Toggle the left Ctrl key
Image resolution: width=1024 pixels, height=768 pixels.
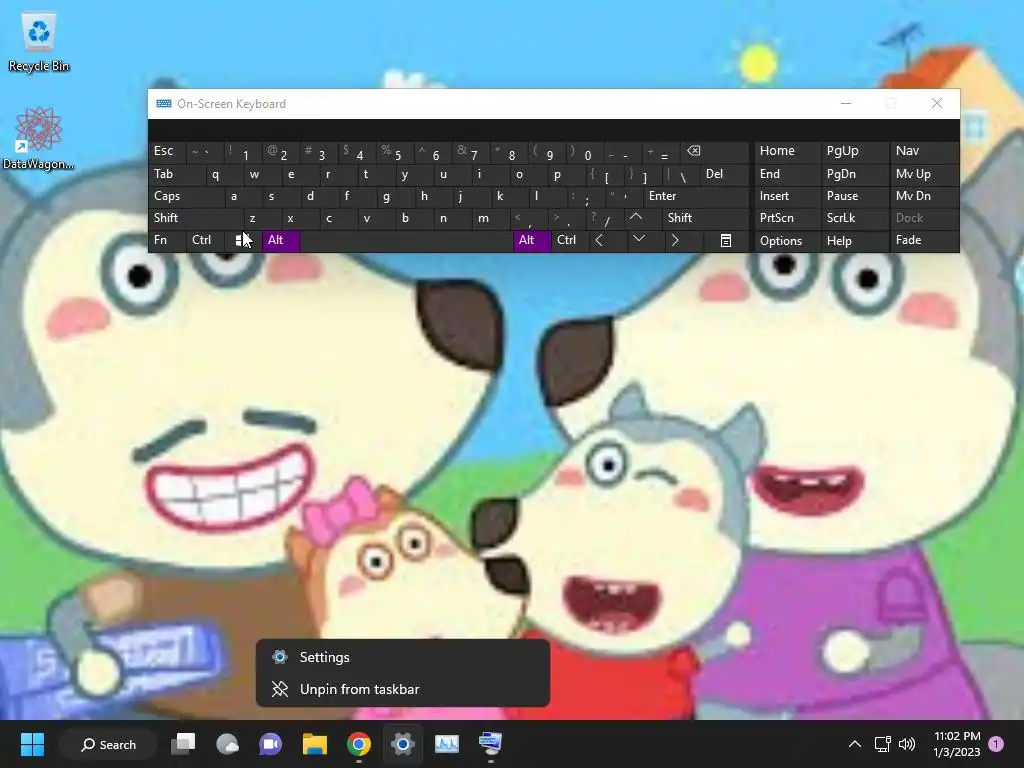click(206, 240)
